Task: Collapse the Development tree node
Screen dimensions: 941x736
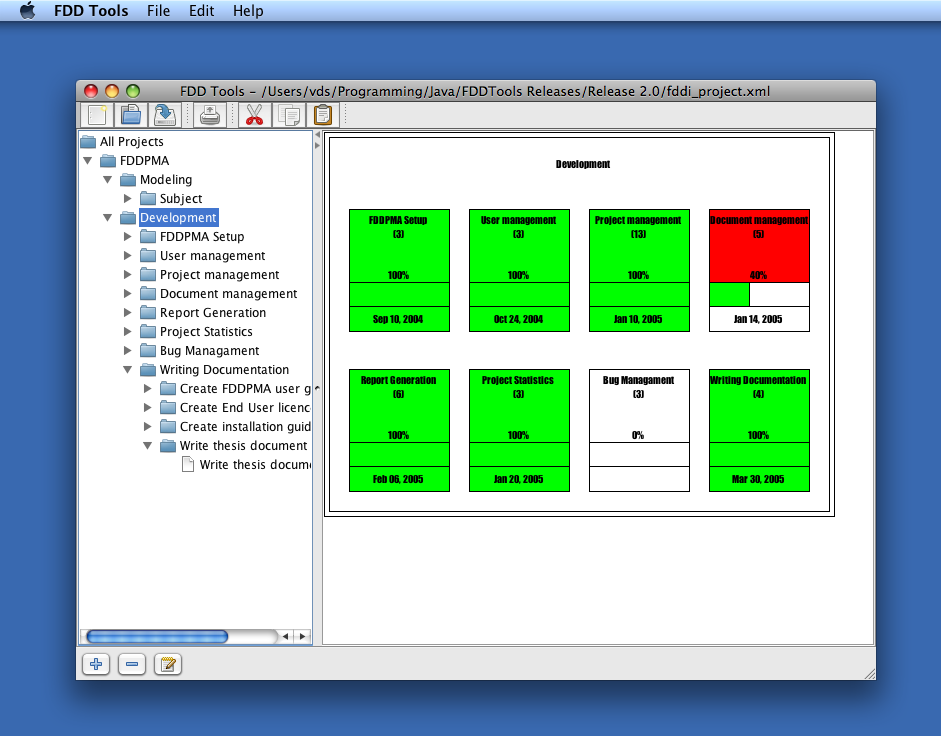Action: tap(107, 217)
